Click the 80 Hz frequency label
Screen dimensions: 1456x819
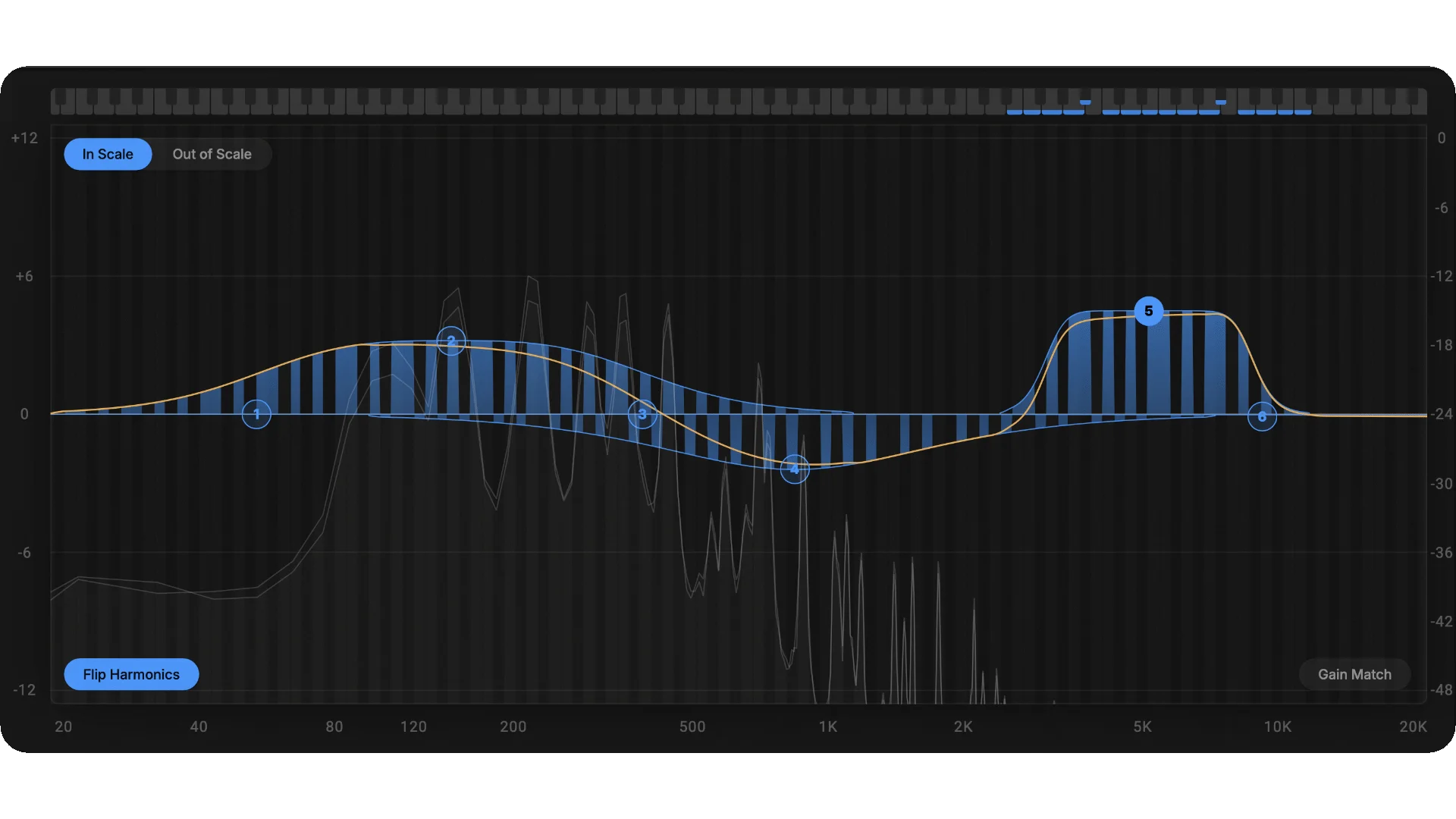tap(334, 726)
